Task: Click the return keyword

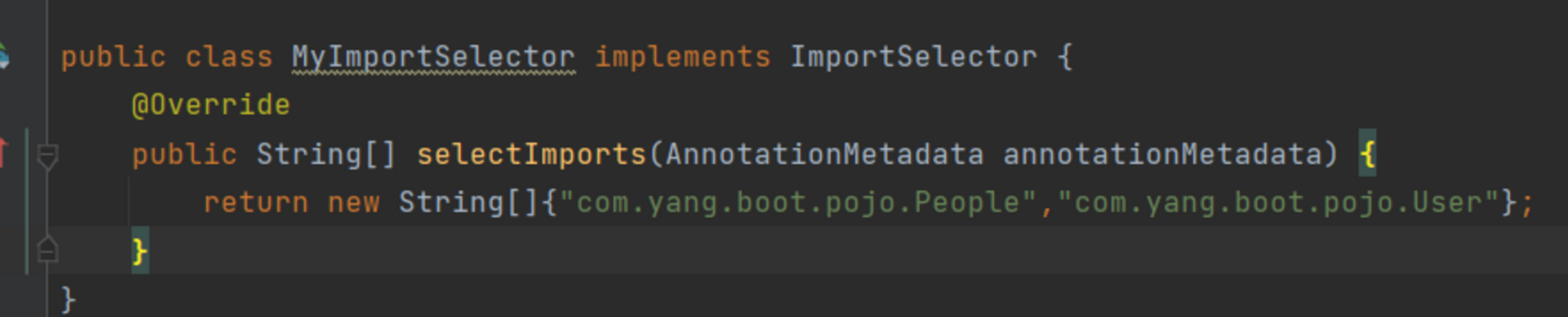Action: 255,202
